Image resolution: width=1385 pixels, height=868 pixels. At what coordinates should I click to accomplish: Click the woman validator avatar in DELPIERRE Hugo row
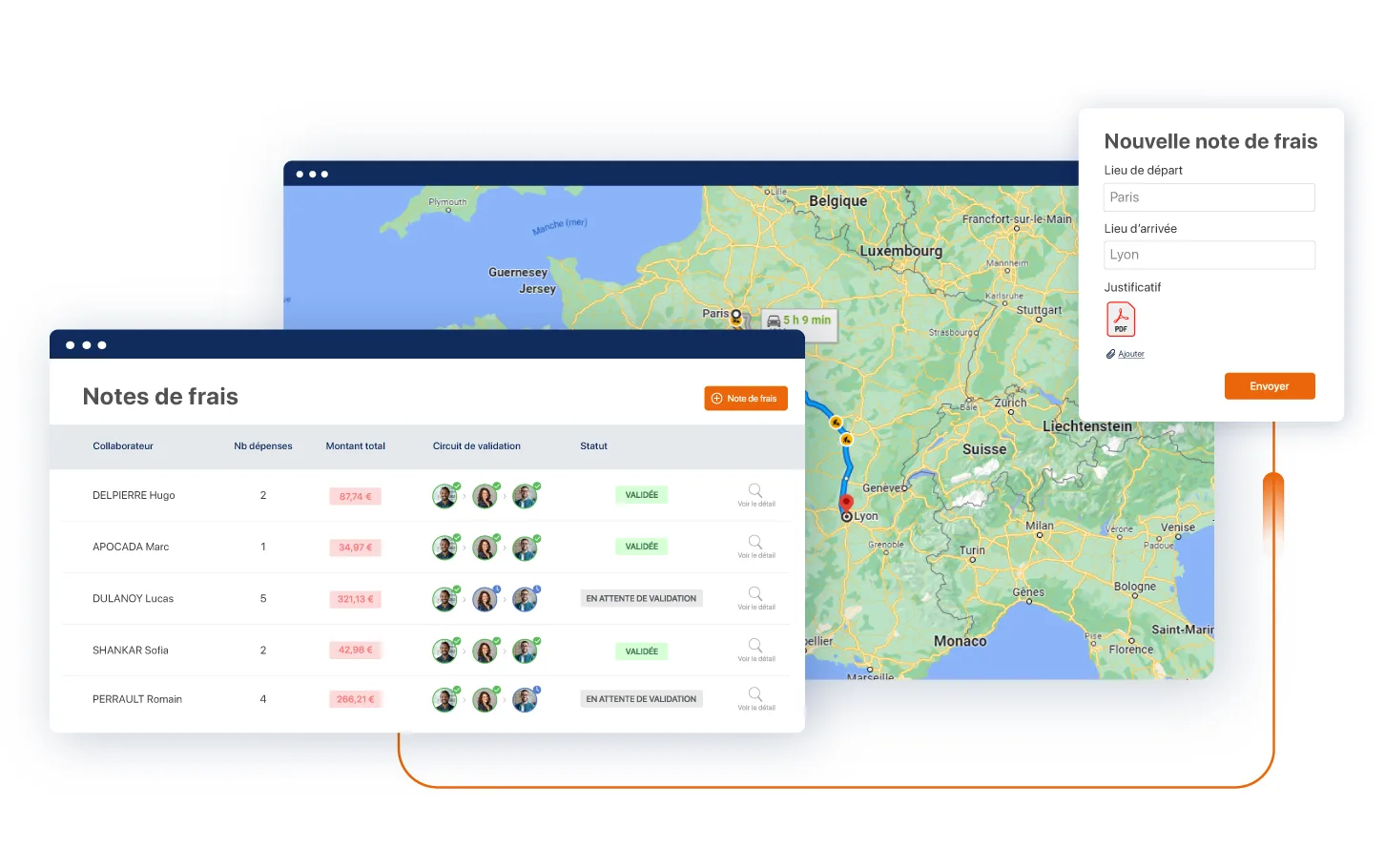pos(485,496)
